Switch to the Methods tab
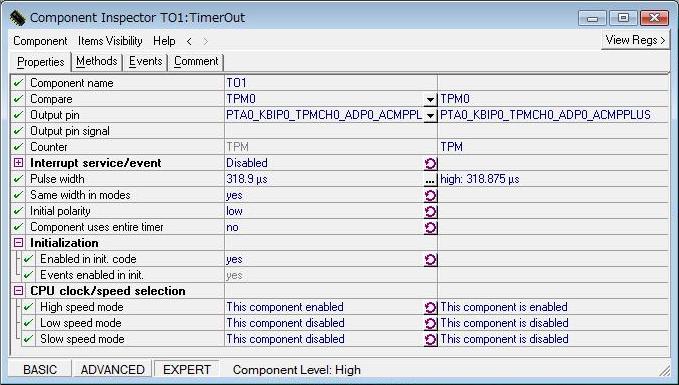This screenshot has width=679, height=385. (x=97, y=61)
